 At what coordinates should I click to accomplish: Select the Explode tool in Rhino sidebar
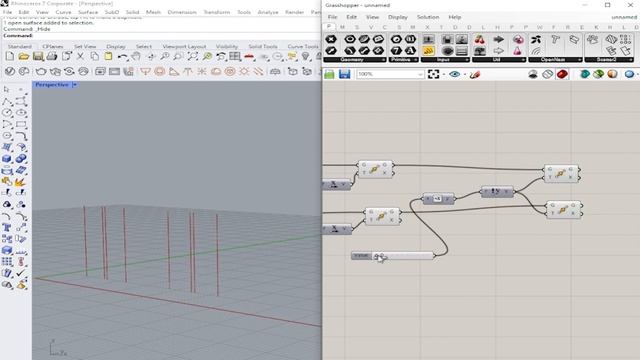tap(20, 182)
